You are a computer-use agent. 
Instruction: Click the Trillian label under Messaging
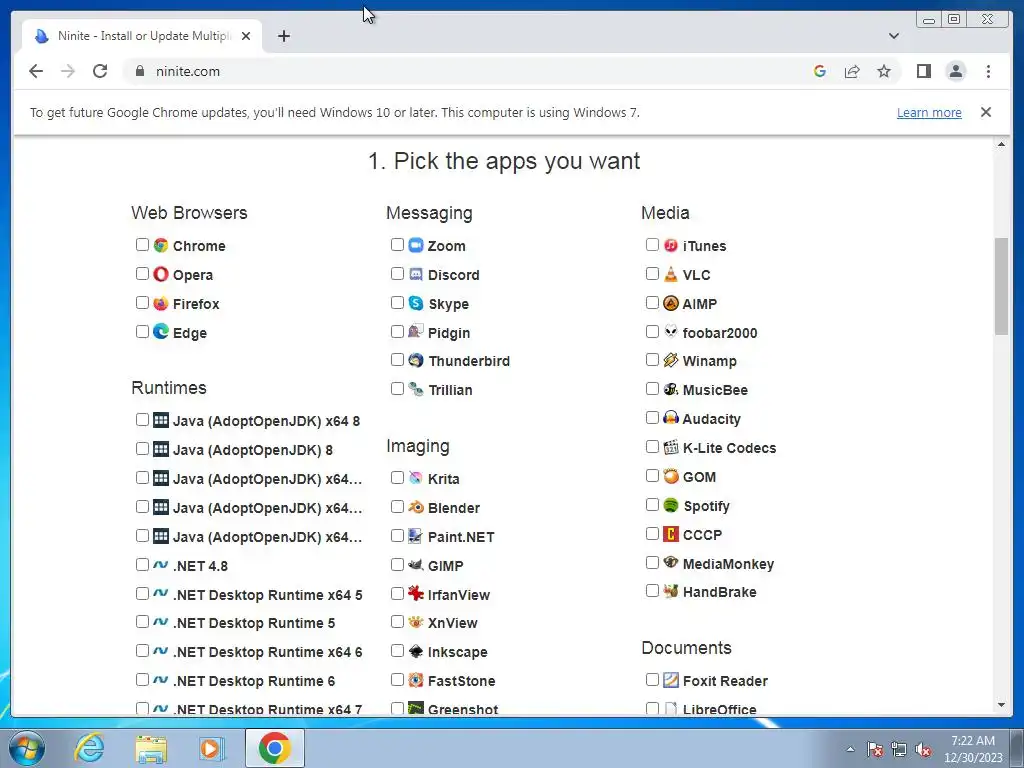[x=450, y=390]
